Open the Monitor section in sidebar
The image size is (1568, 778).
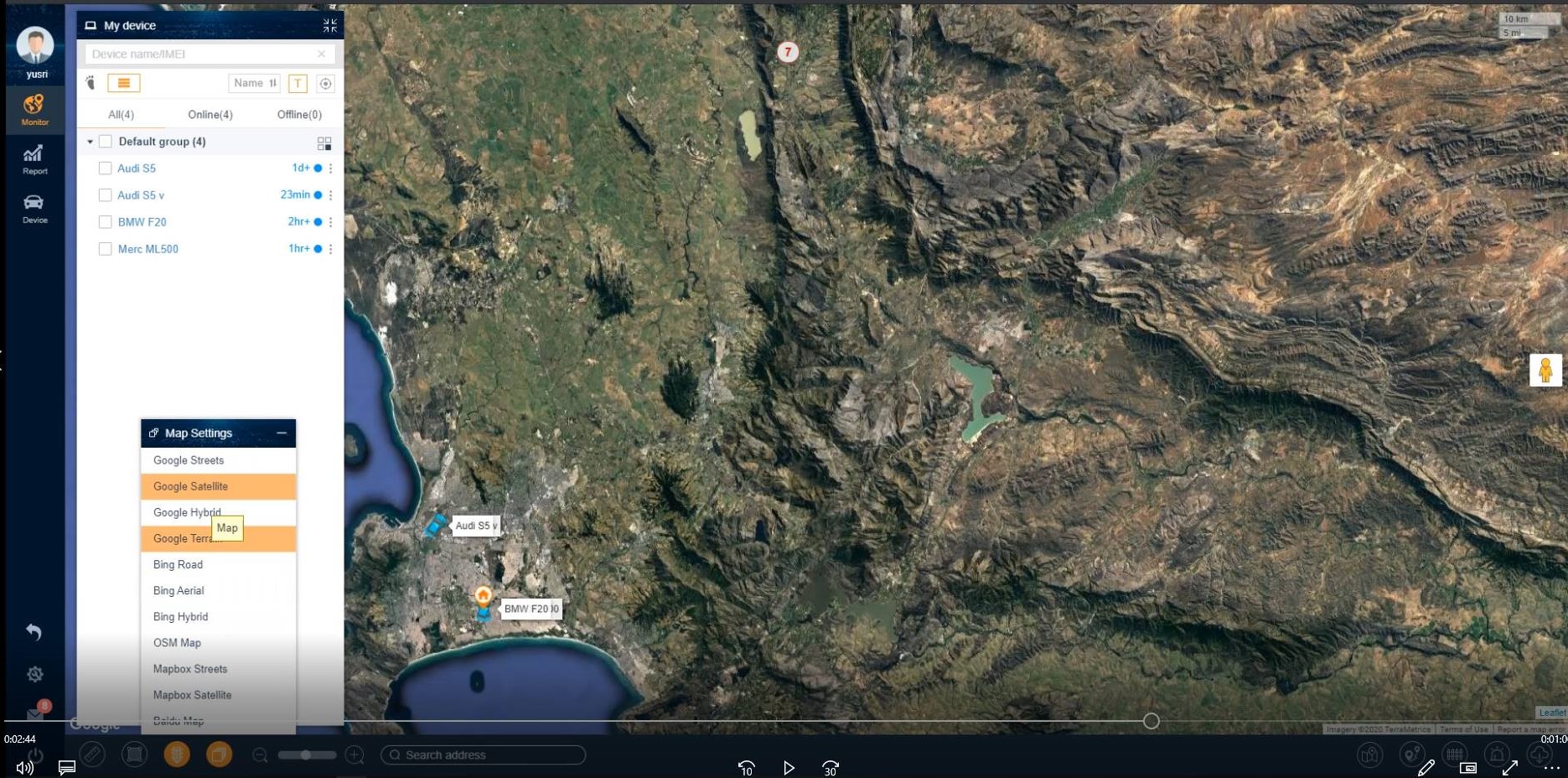34,108
